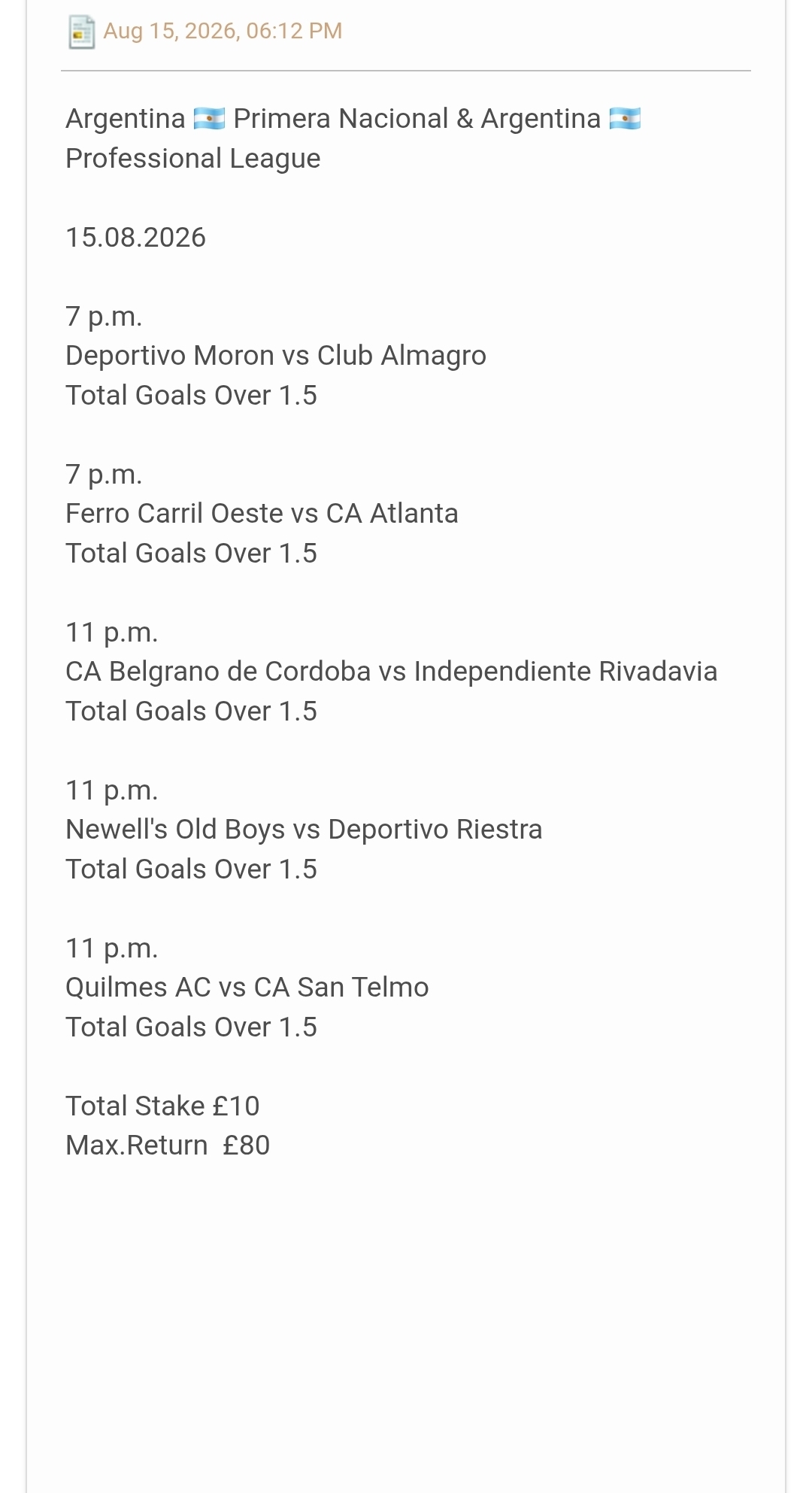The width and height of the screenshot is (812, 1493).
Task: Click the first Argentina flag emoji
Action: pos(209,119)
